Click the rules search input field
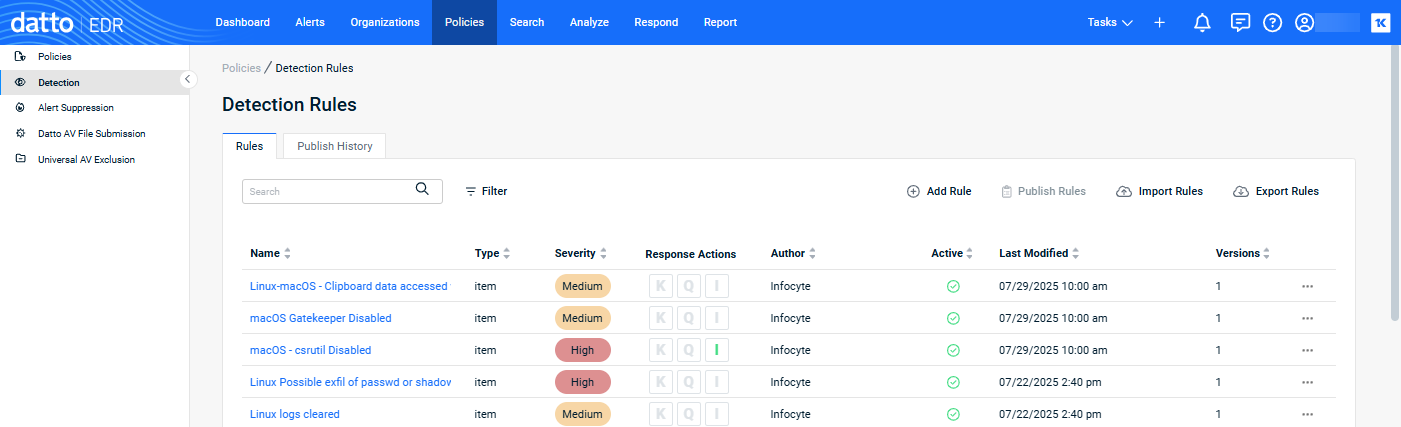The image size is (1401, 427). 328,191
